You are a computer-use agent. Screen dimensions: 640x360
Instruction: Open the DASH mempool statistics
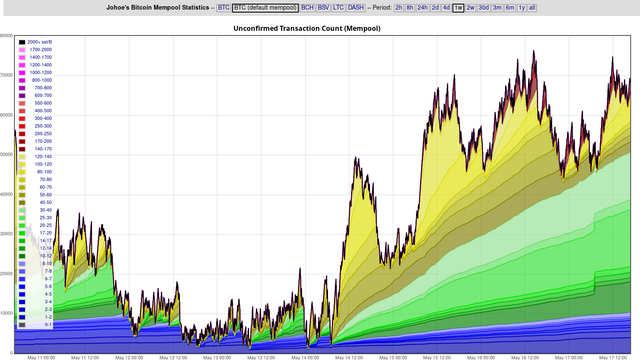[356, 8]
